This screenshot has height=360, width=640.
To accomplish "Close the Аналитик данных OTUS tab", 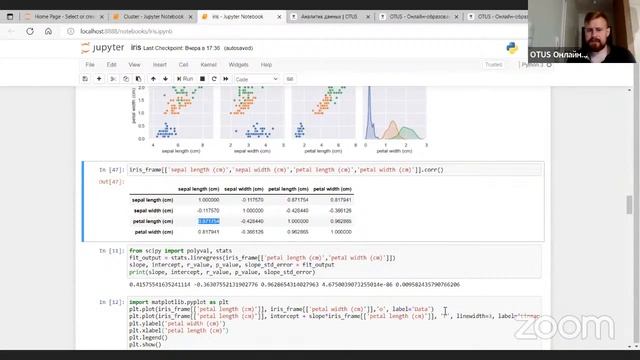I will 368,17.
